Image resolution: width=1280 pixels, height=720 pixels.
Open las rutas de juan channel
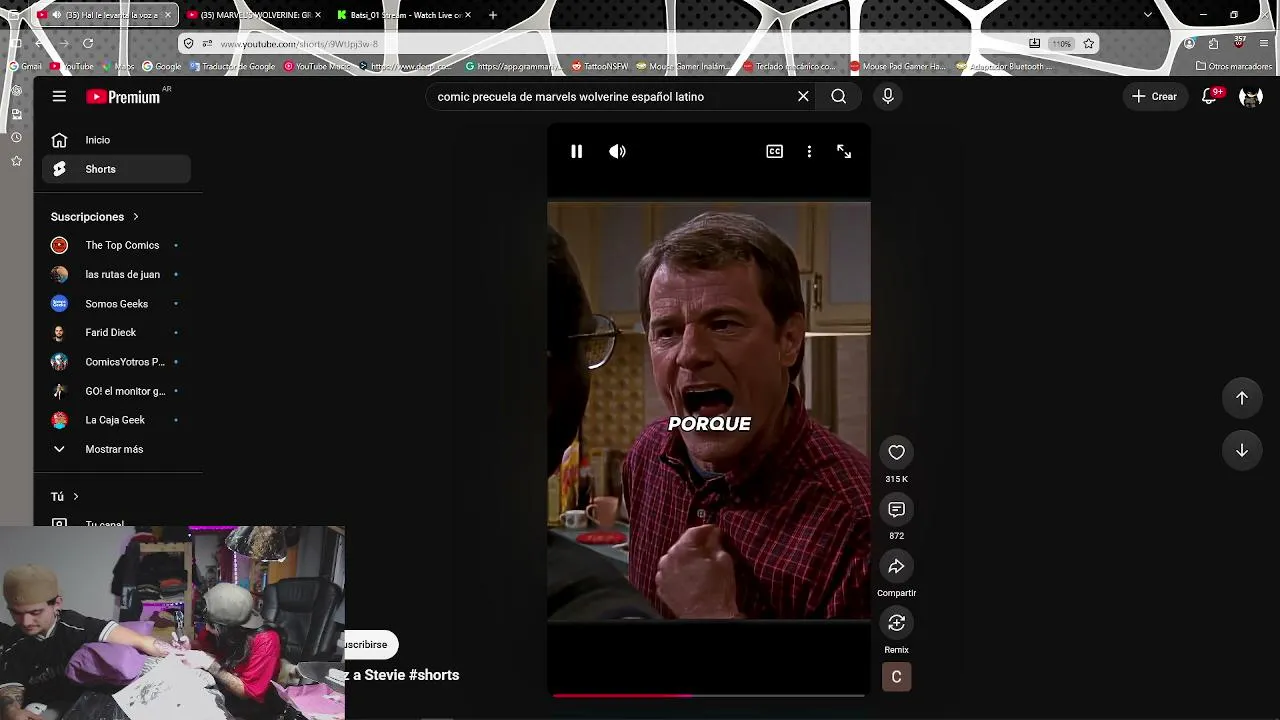click(116, 274)
